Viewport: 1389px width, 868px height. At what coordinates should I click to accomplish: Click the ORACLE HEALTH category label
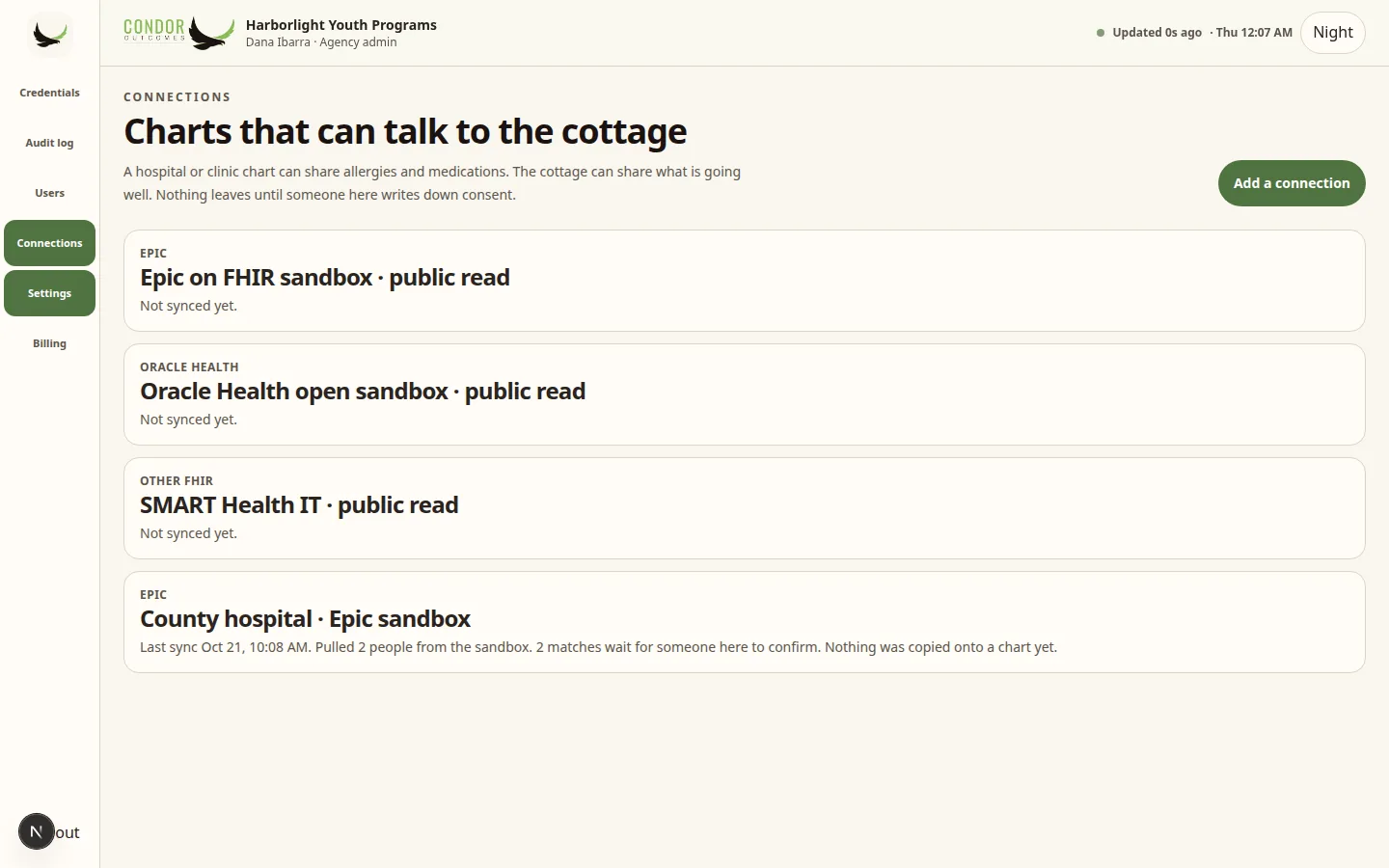pos(189,367)
